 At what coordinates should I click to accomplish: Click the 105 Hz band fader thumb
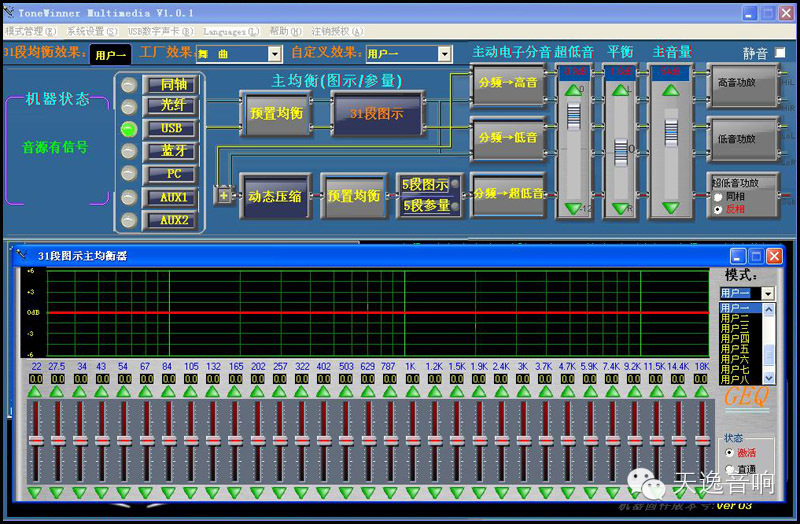point(191,440)
